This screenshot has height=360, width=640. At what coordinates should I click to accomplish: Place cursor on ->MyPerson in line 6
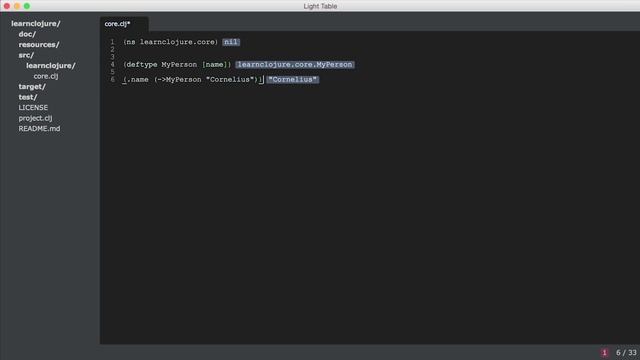coord(179,80)
